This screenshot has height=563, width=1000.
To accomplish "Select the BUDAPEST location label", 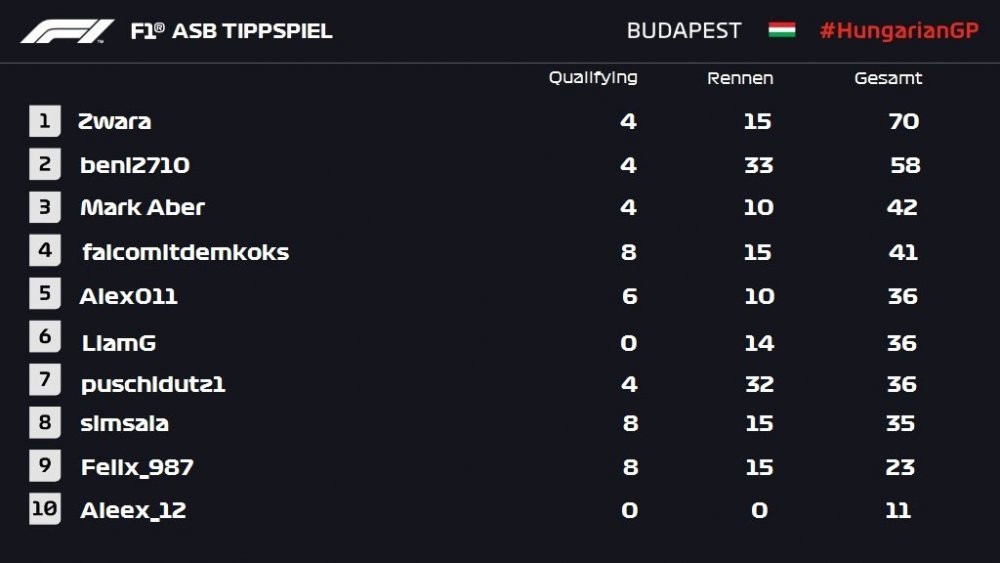I will tap(684, 31).
